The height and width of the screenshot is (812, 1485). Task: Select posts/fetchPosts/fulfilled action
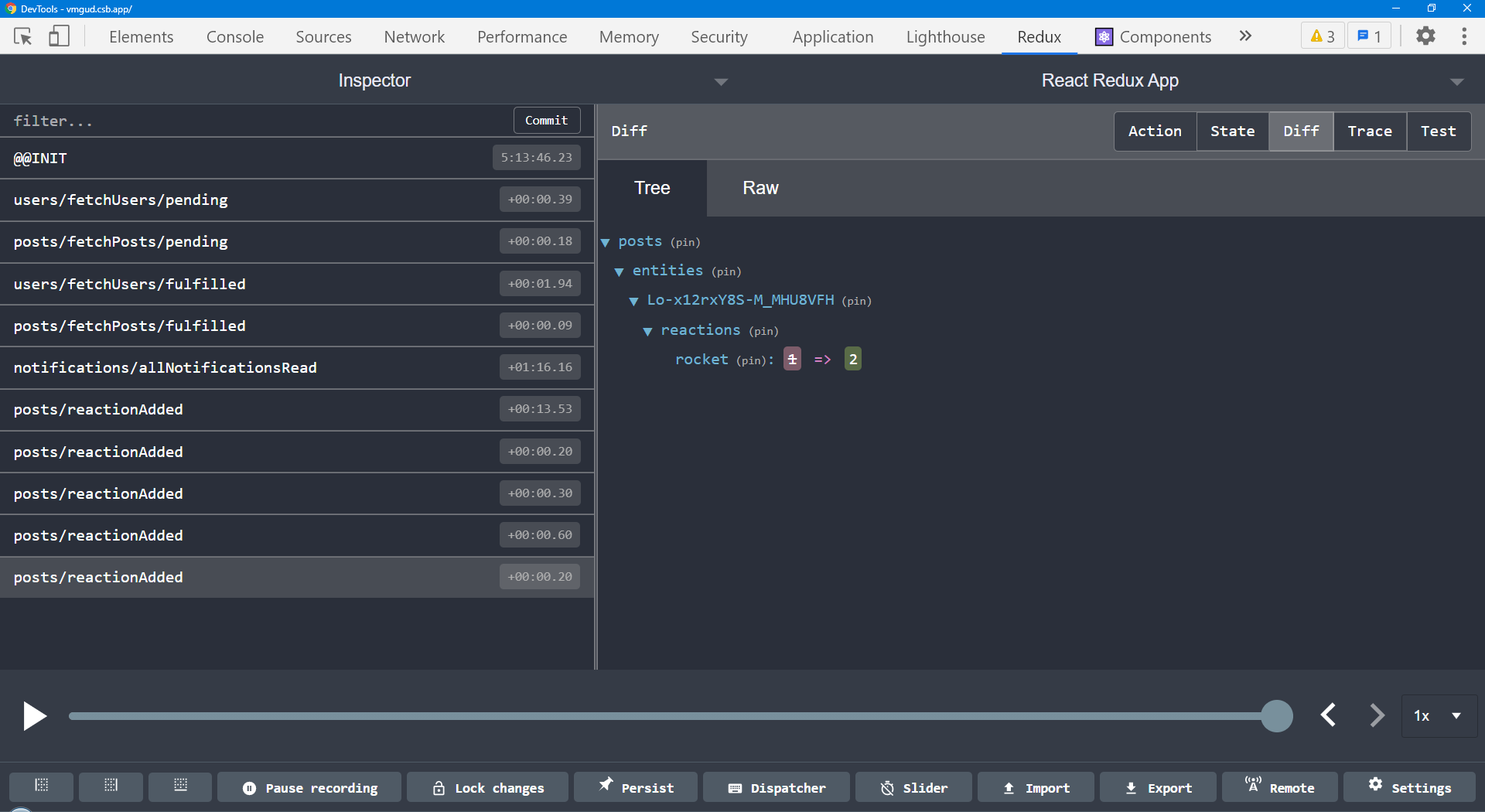[x=297, y=326]
